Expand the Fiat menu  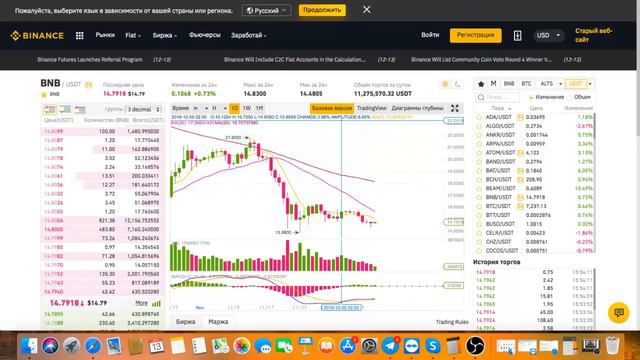click(x=133, y=36)
